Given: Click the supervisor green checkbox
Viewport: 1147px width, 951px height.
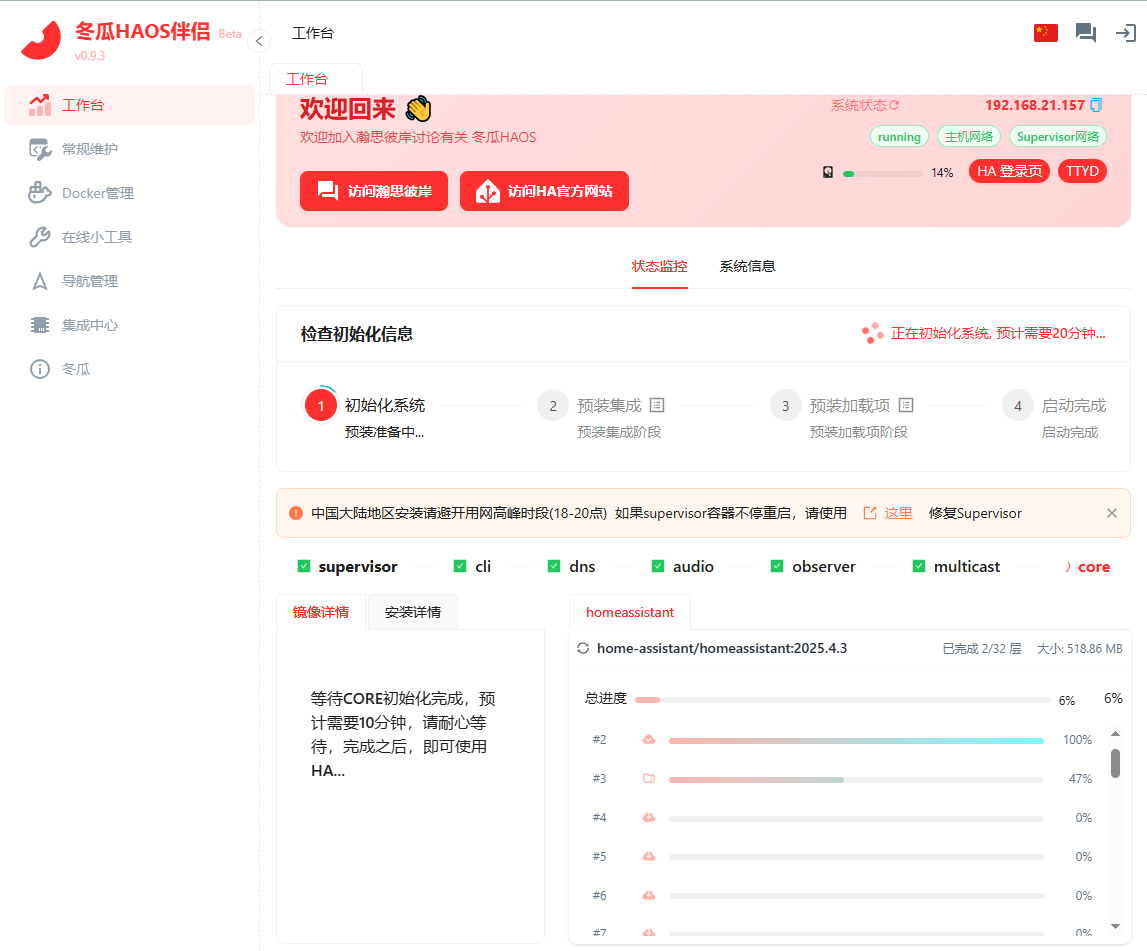Looking at the screenshot, I should point(304,566).
